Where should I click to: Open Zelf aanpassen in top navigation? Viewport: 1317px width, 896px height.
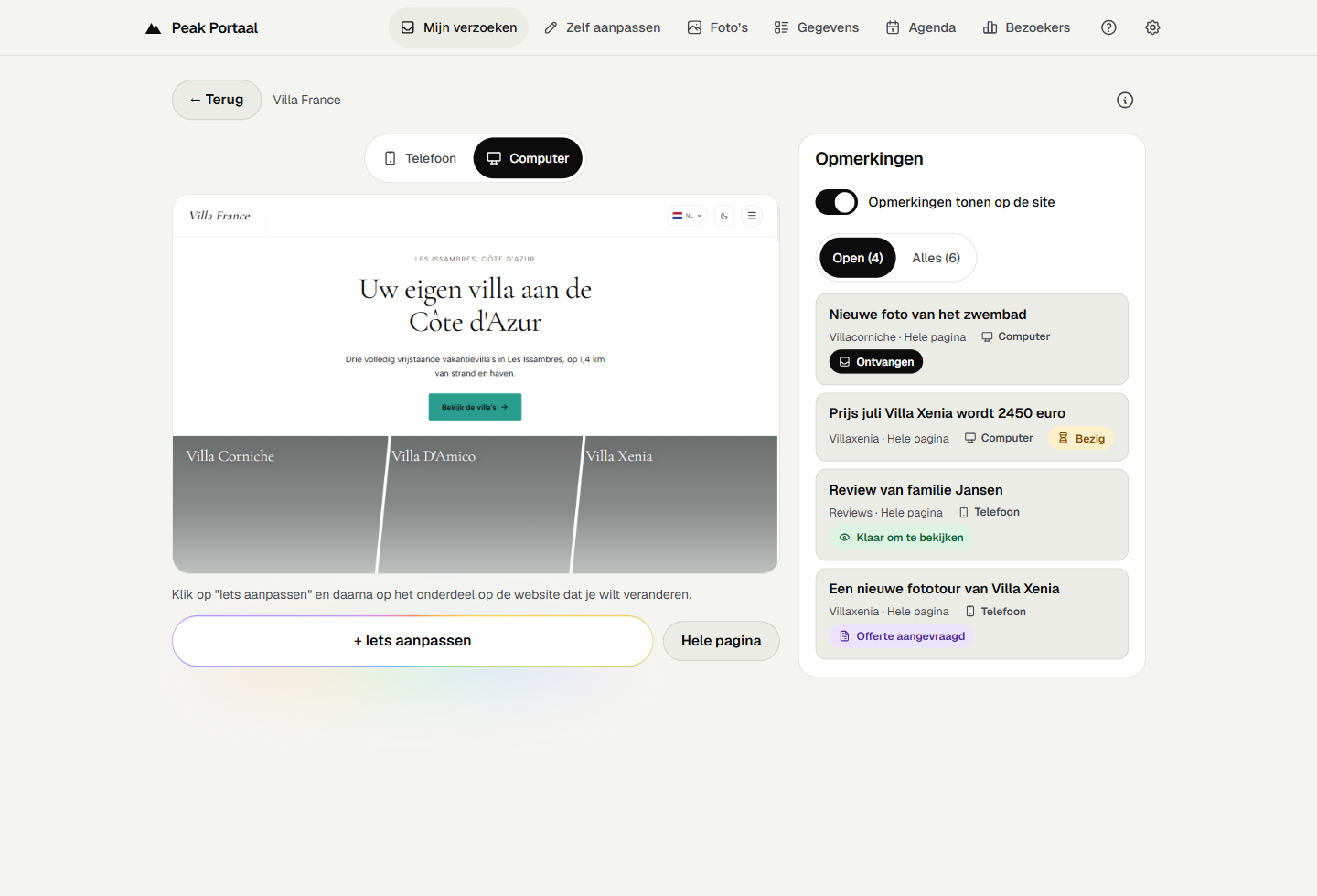point(602,27)
